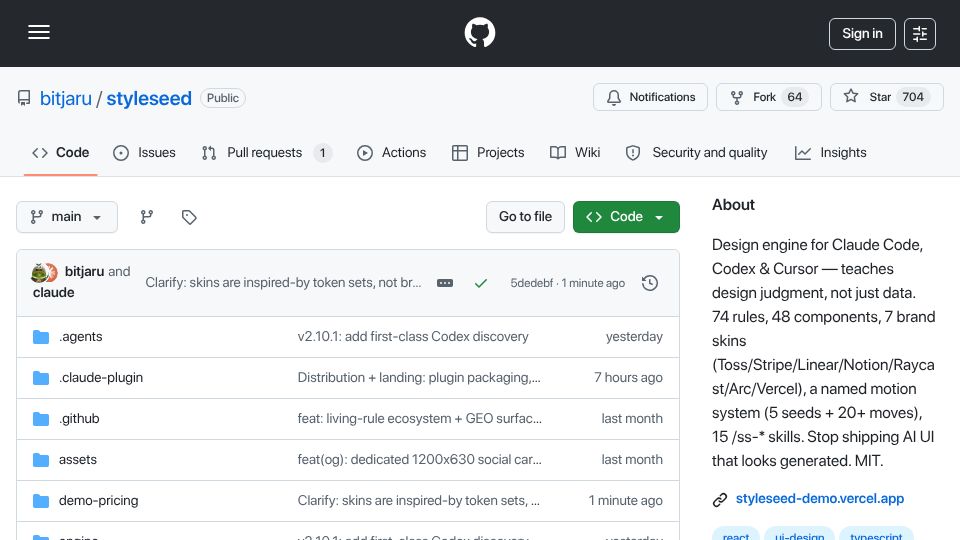The image size is (960, 540).
Task: Click the demo-pricing folder icon
Action: point(41,501)
